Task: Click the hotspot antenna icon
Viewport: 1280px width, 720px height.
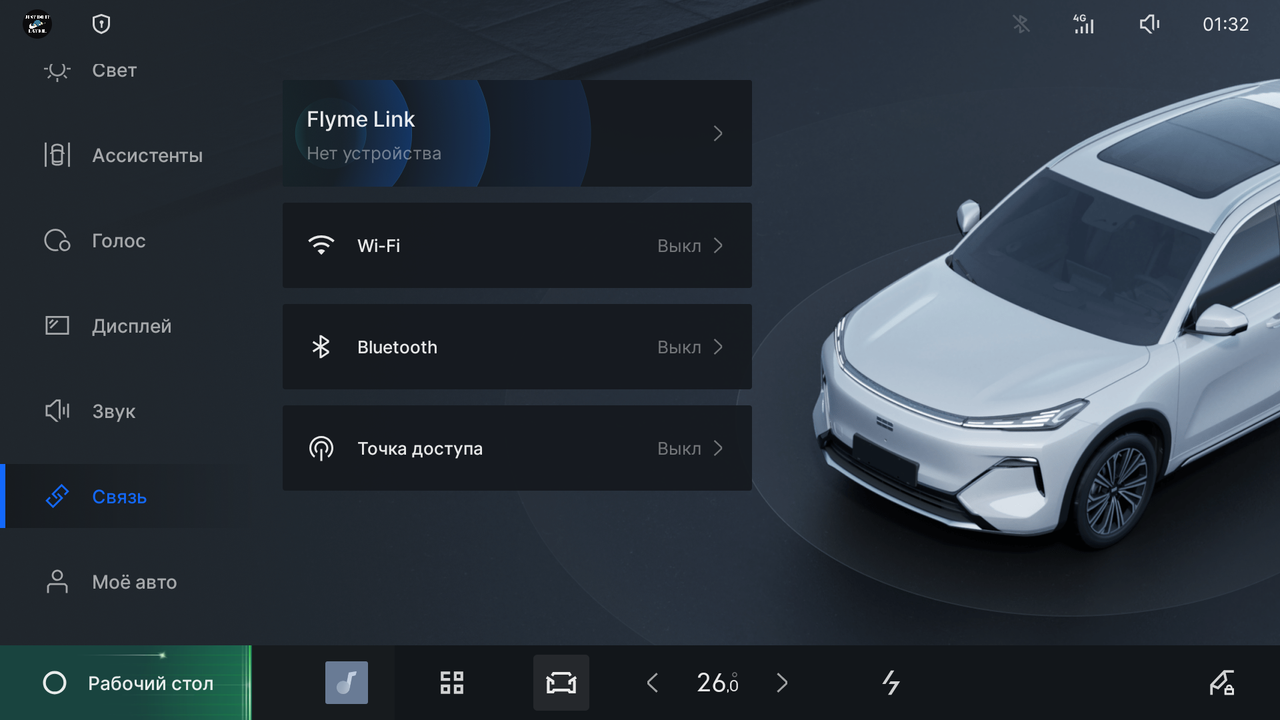Action: coord(321,448)
